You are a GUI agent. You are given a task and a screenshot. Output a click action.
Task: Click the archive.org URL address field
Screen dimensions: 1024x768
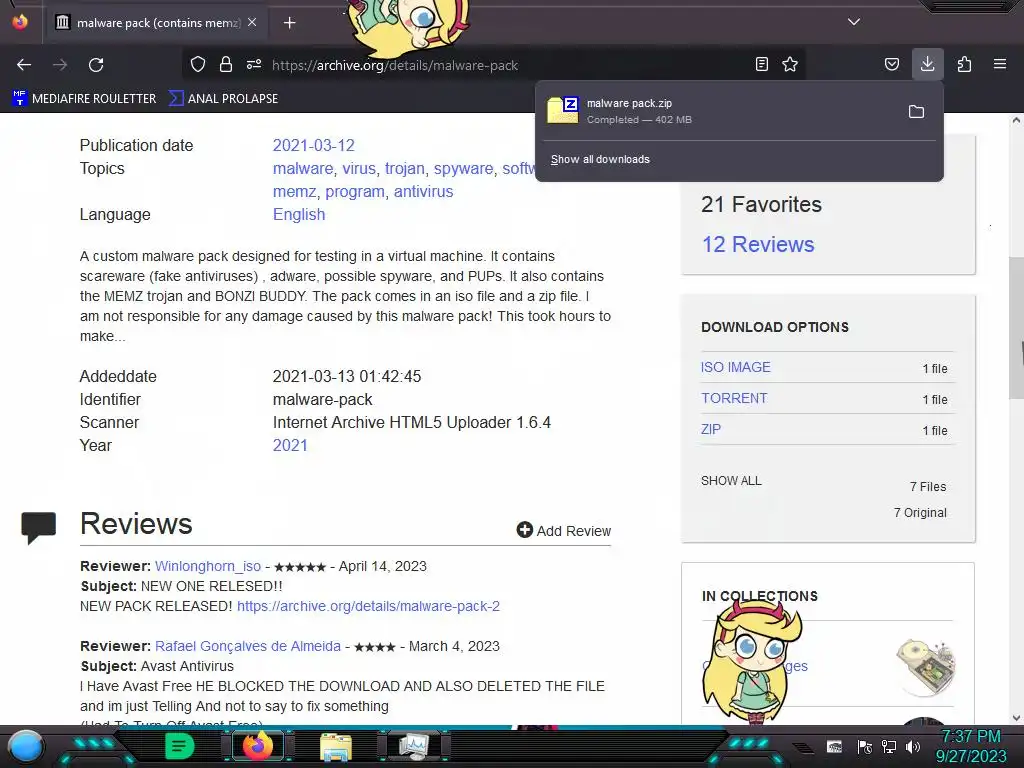(x=394, y=65)
